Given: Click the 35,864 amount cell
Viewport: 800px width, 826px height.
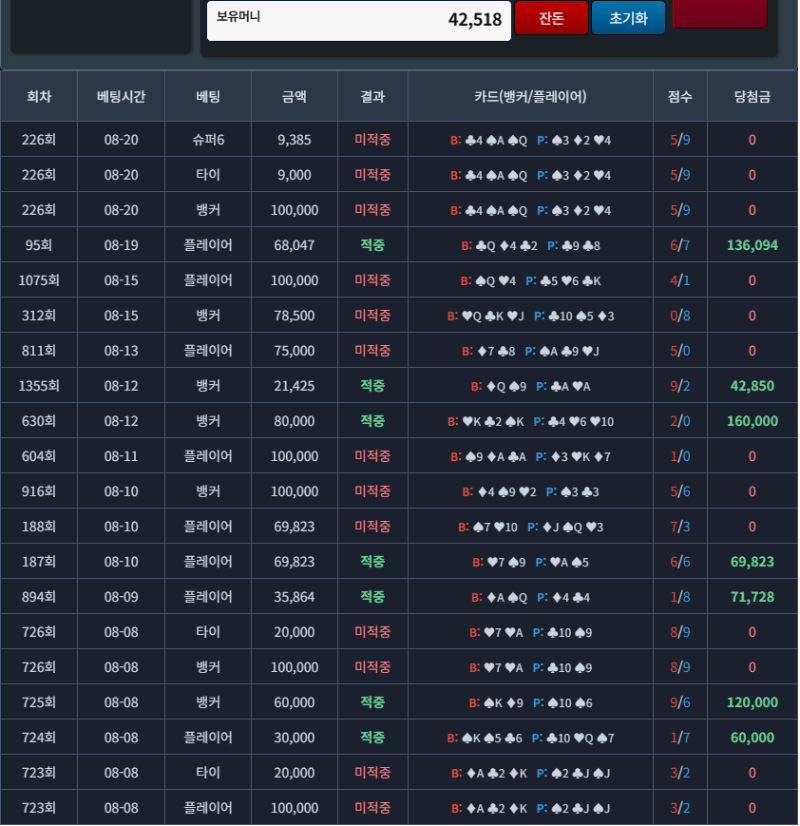Looking at the screenshot, I should pyautogui.click(x=294, y=597).
